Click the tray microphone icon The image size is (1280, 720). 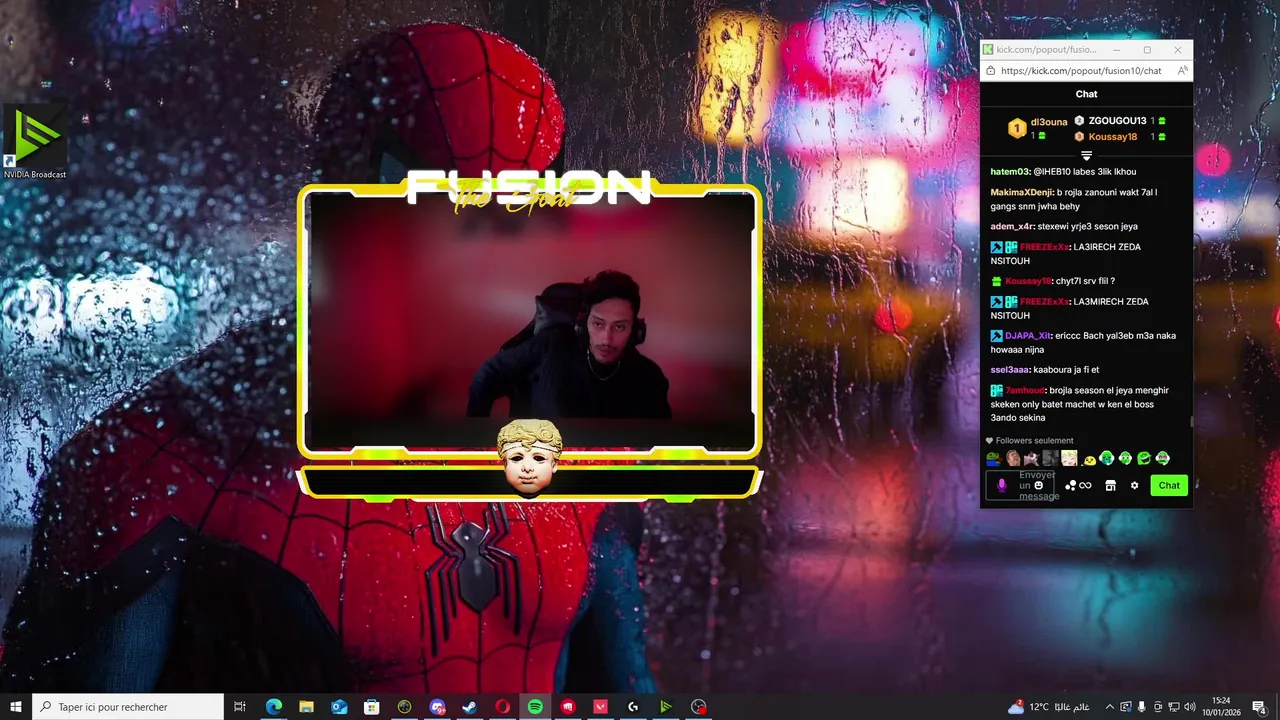[1142, 707]
